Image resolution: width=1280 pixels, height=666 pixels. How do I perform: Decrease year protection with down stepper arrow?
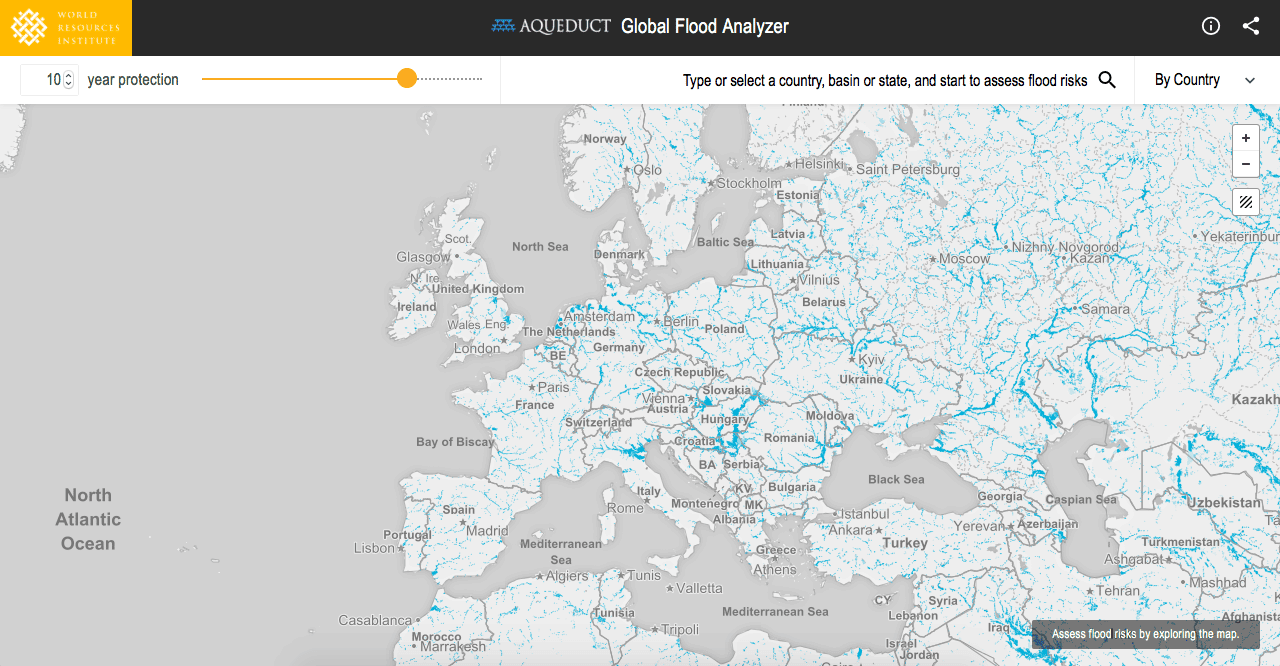[x=68, y=85]
